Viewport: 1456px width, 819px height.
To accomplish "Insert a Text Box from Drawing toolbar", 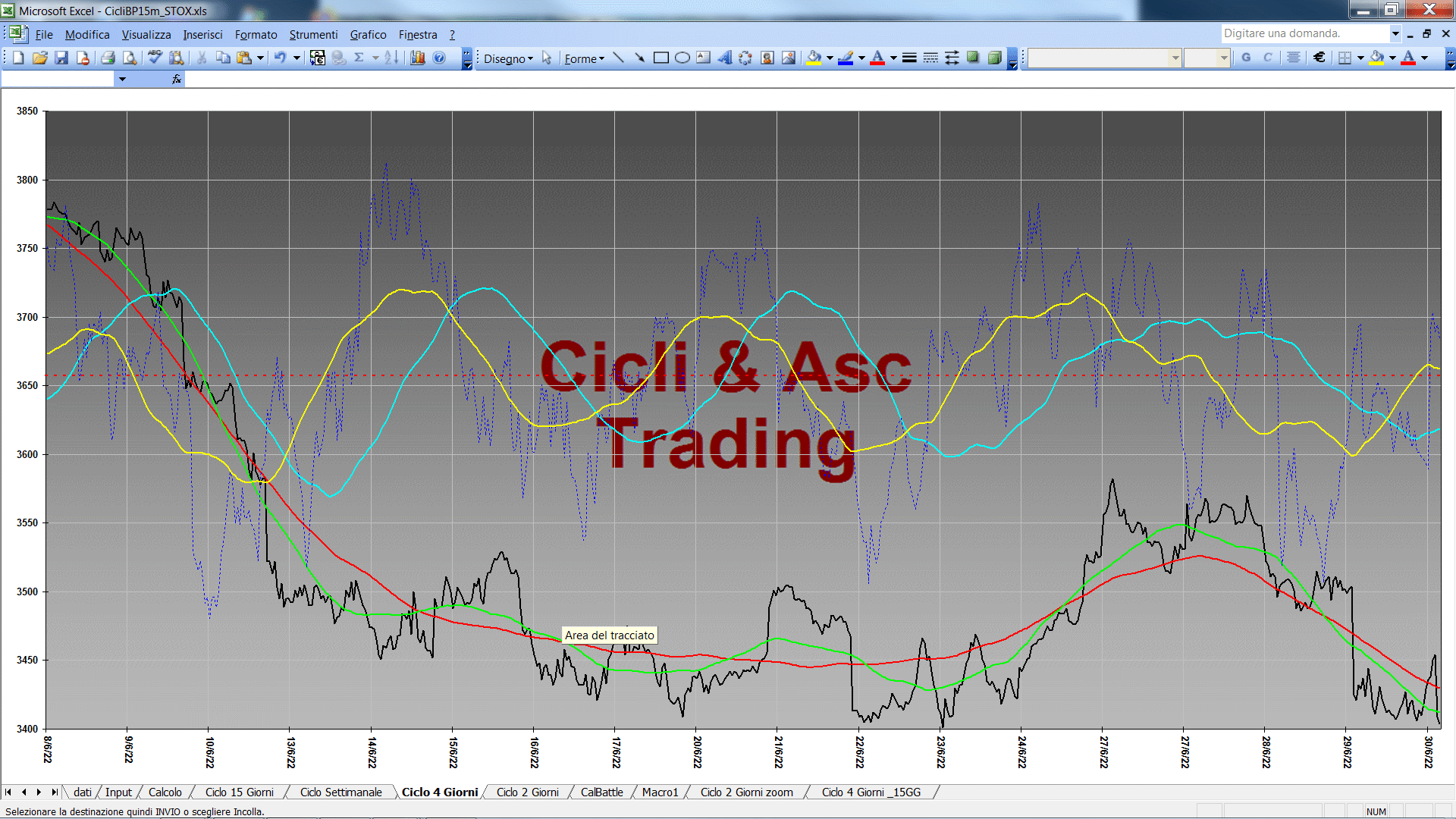I will tap(703, 58).
